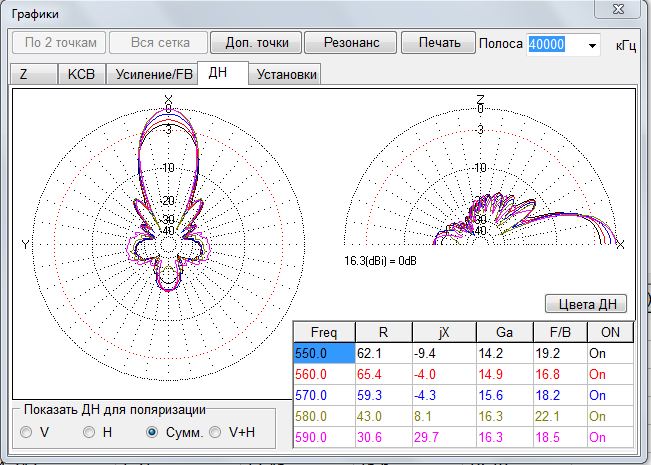The height and width of the screenshot is (465, 651).
Task: Open the Полоса dropdown arrow
Action: [x=591, y=45]
